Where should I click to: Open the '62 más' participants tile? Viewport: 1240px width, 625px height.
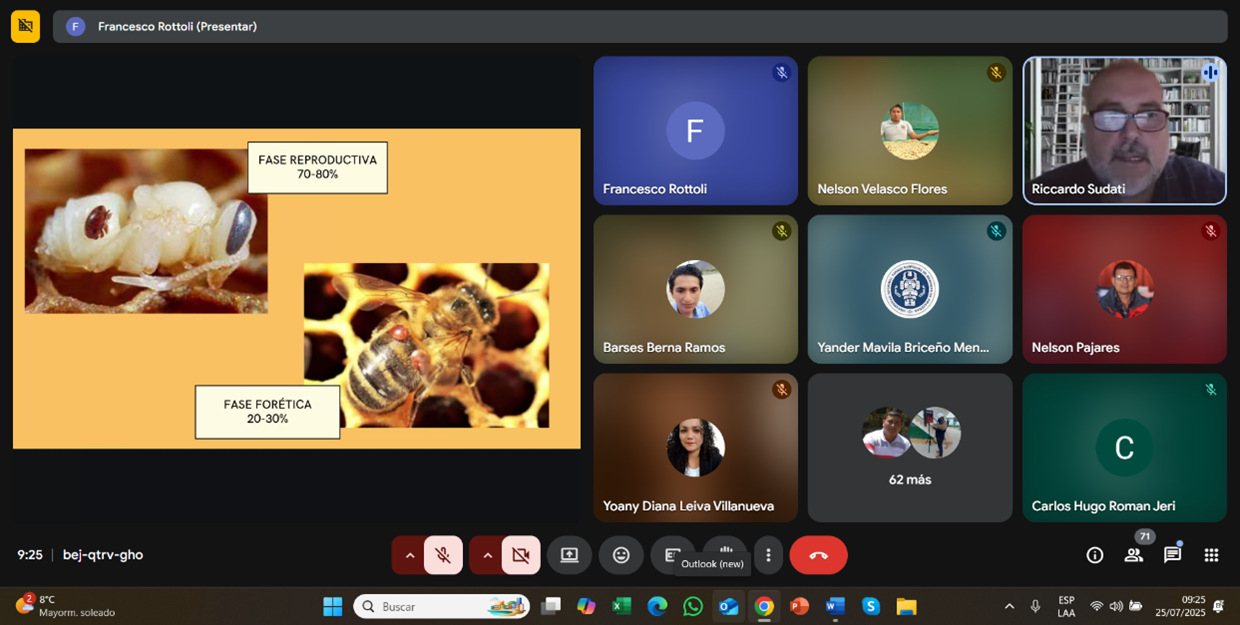coord(909,447)
